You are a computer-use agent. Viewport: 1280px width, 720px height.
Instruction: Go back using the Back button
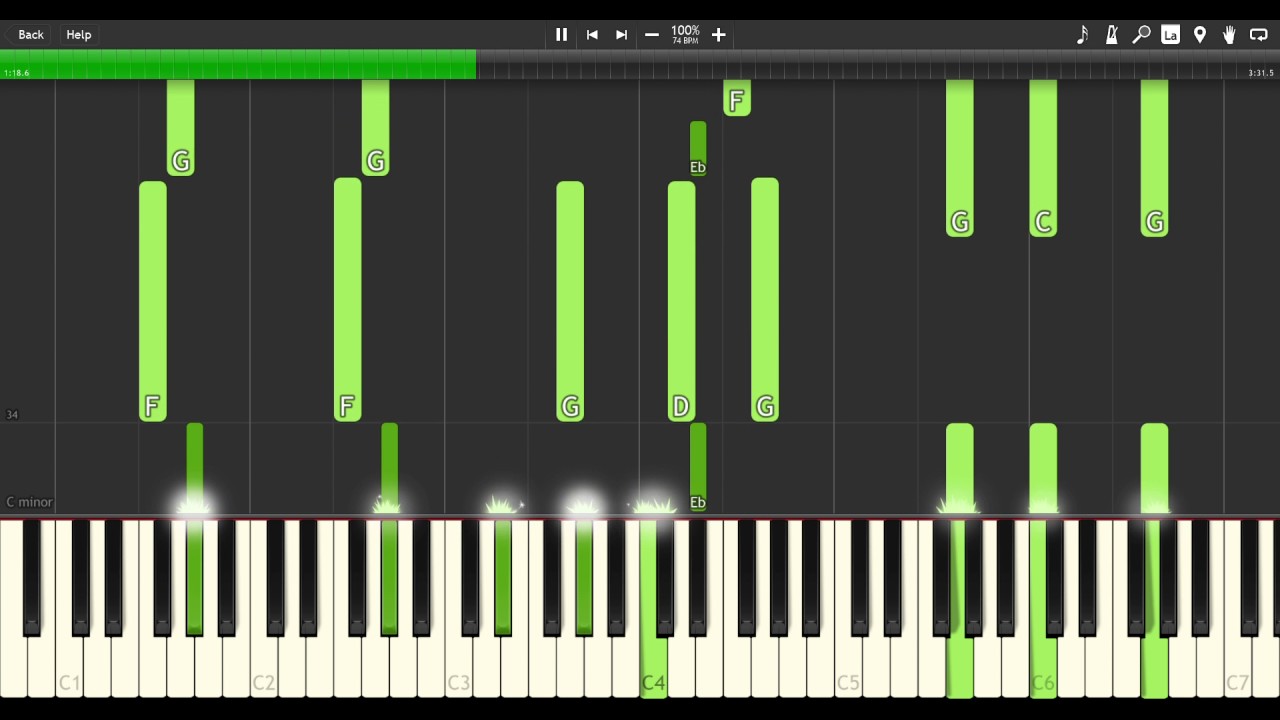tap(31, 34)
